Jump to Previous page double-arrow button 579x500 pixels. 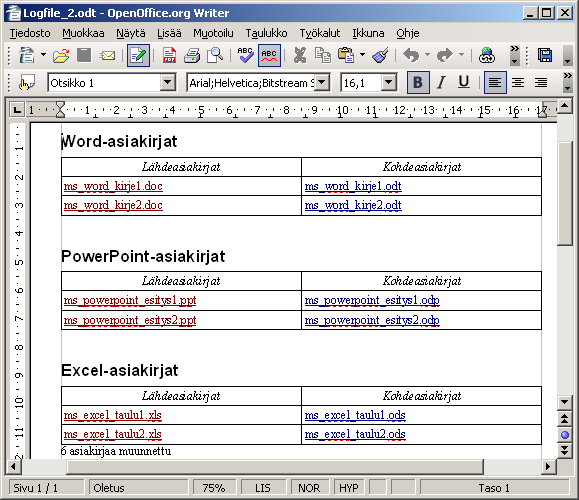pos(565,419)
